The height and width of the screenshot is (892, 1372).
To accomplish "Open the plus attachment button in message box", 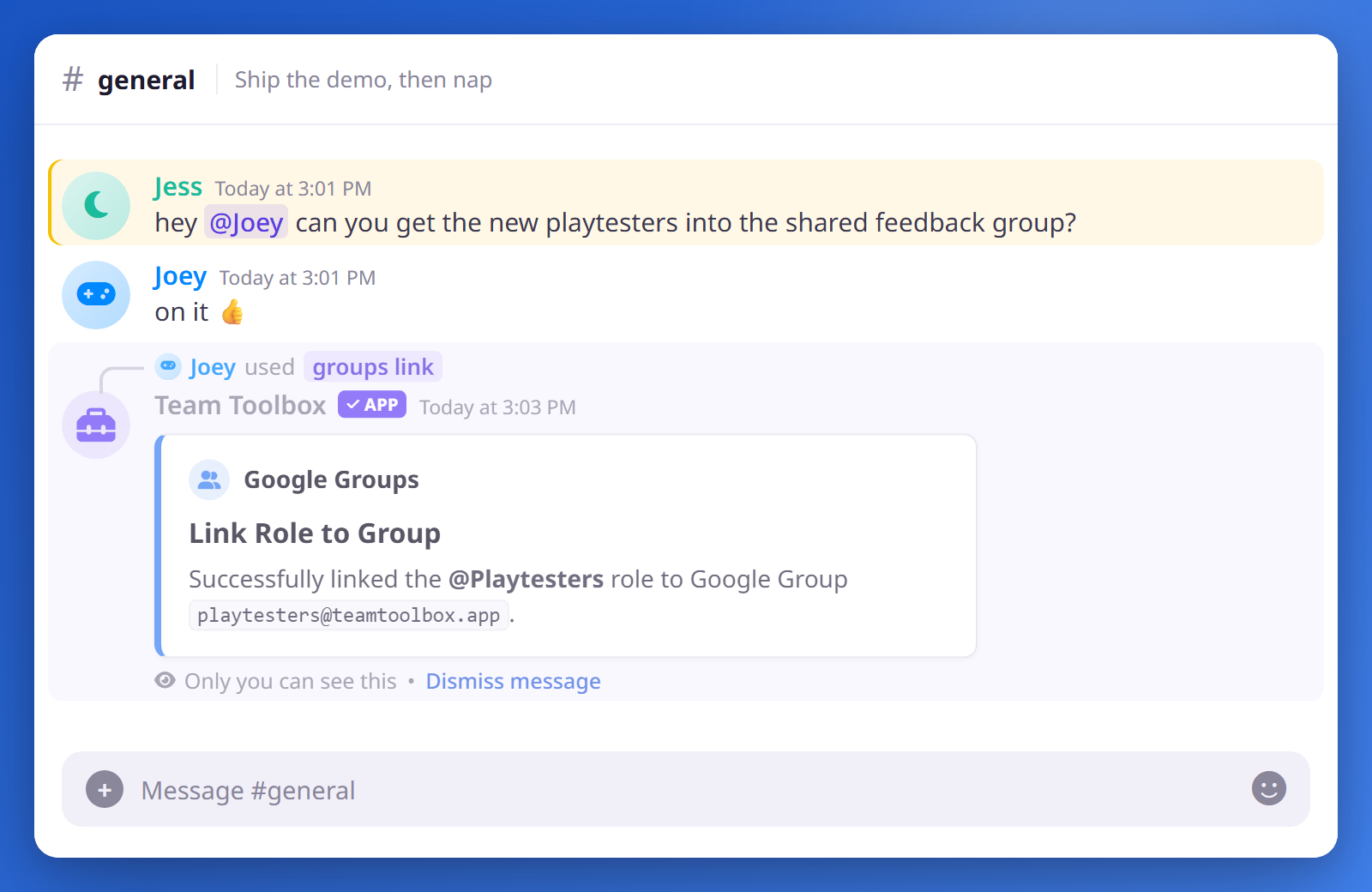I will tap(105, 789).
